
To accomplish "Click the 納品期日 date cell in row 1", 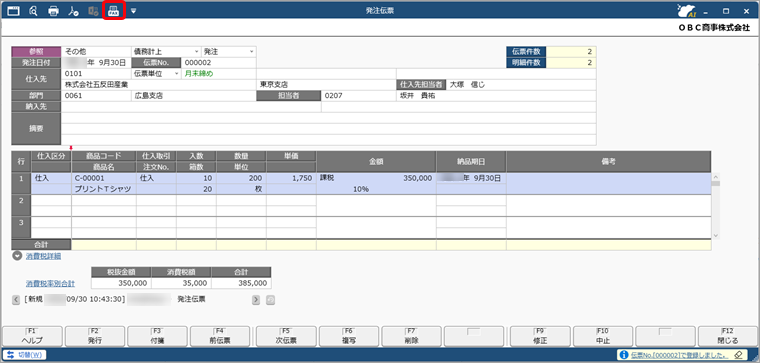I will click(471, 178).
